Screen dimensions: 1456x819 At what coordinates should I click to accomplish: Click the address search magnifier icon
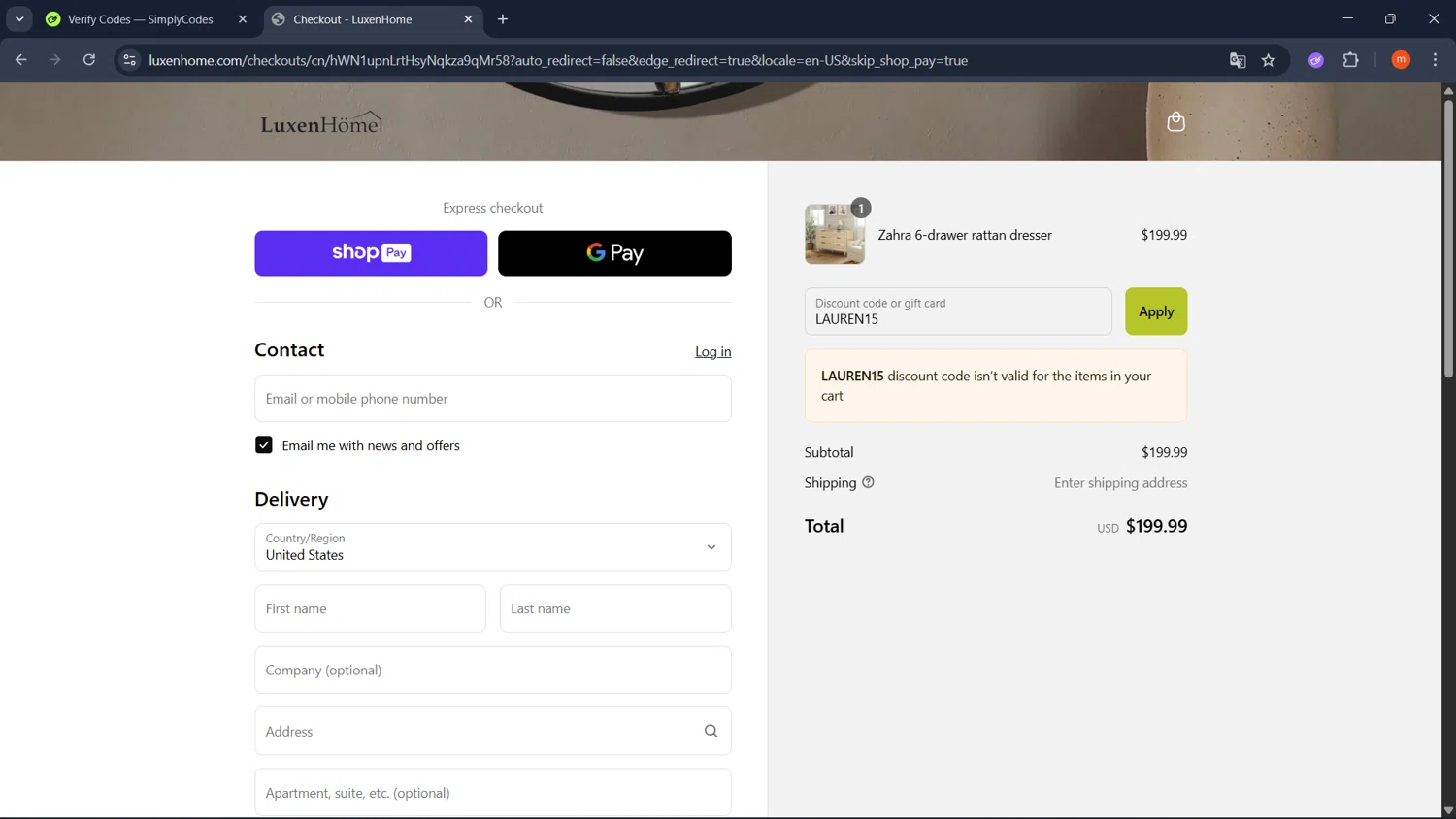click(x=711, y=731)
